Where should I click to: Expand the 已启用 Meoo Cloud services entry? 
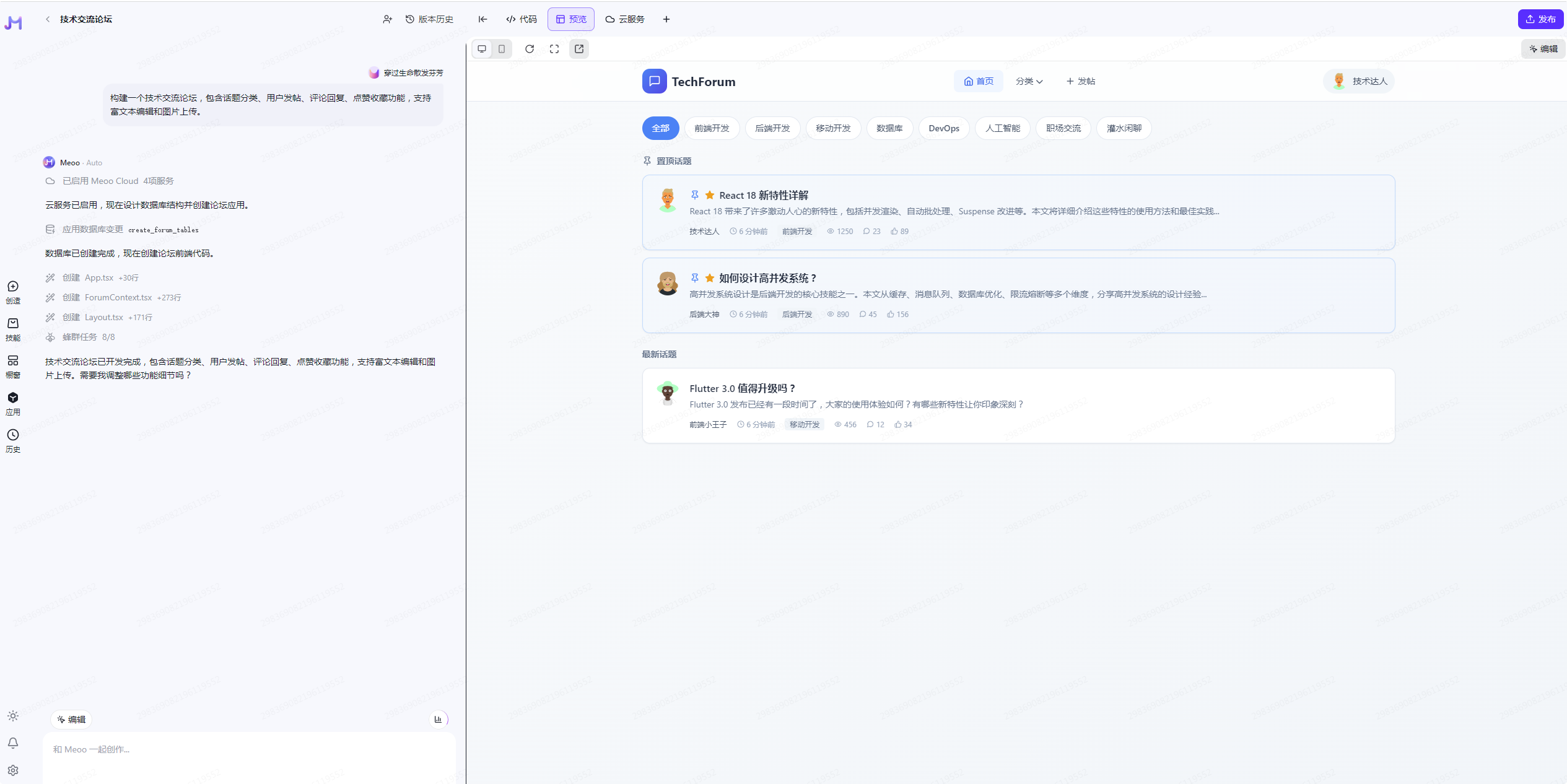(118, 181)
